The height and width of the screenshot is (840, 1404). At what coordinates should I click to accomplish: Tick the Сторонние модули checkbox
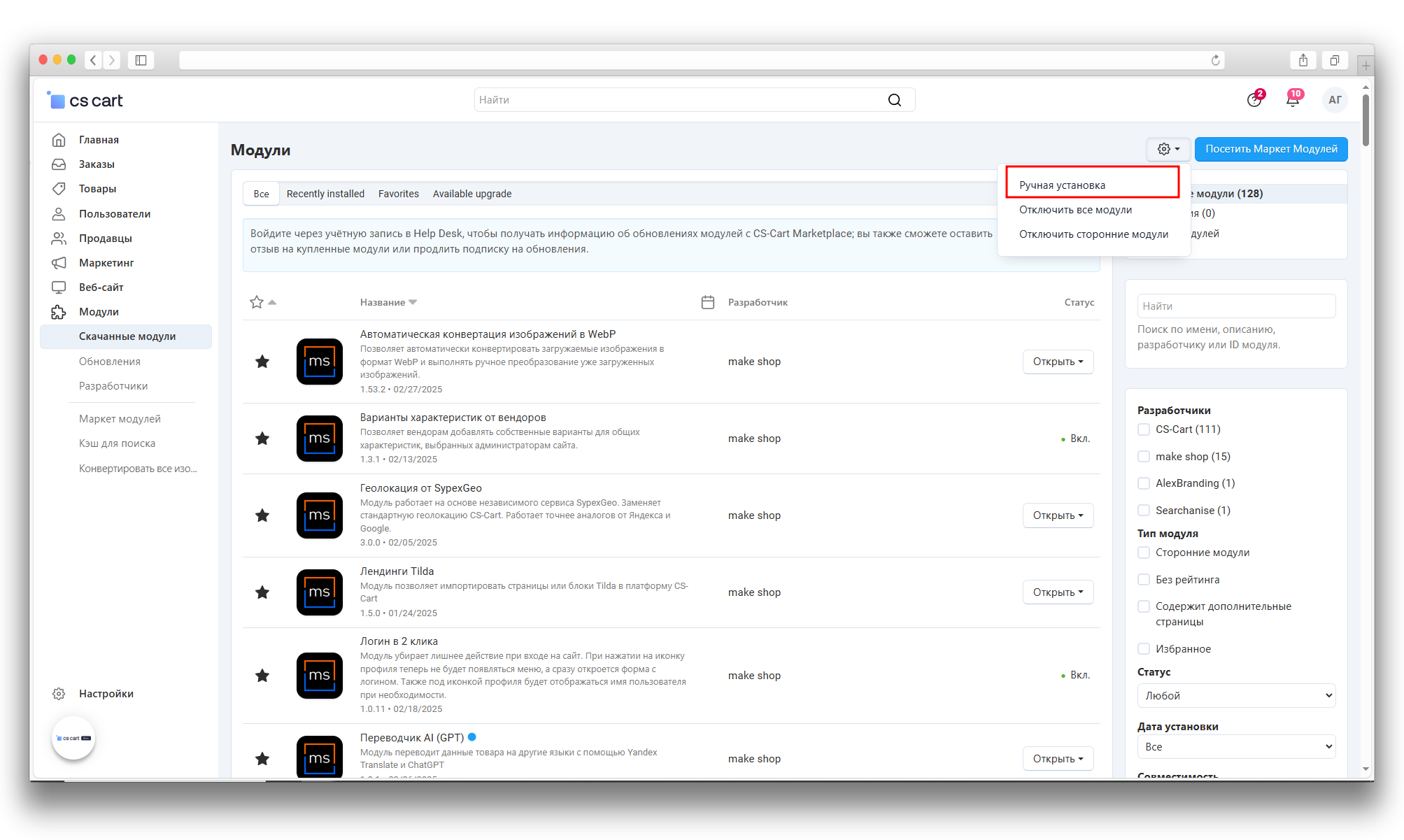point(1144,553)
